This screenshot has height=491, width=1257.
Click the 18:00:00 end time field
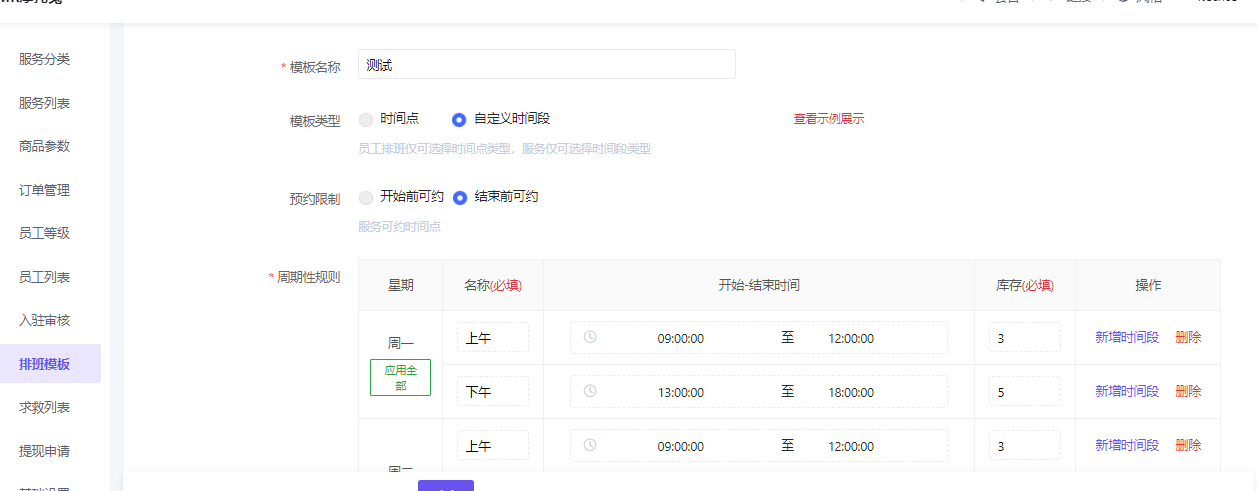(850, 392)
